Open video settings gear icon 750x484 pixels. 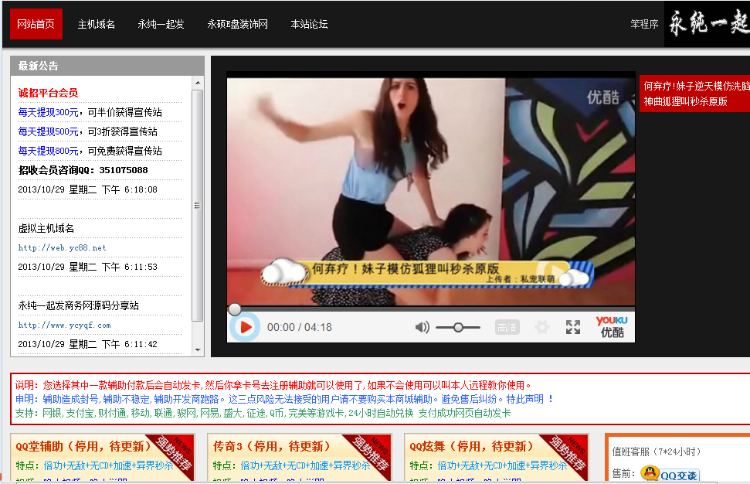tap(542, 327)
